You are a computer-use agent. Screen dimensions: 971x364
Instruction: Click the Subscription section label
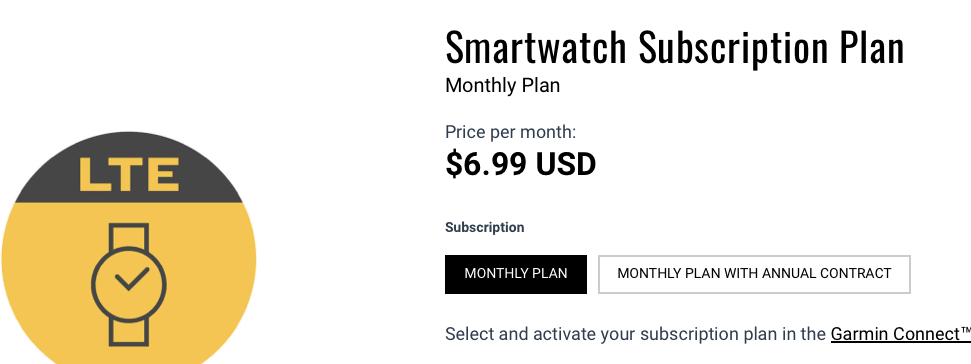[x=484, y=227]
